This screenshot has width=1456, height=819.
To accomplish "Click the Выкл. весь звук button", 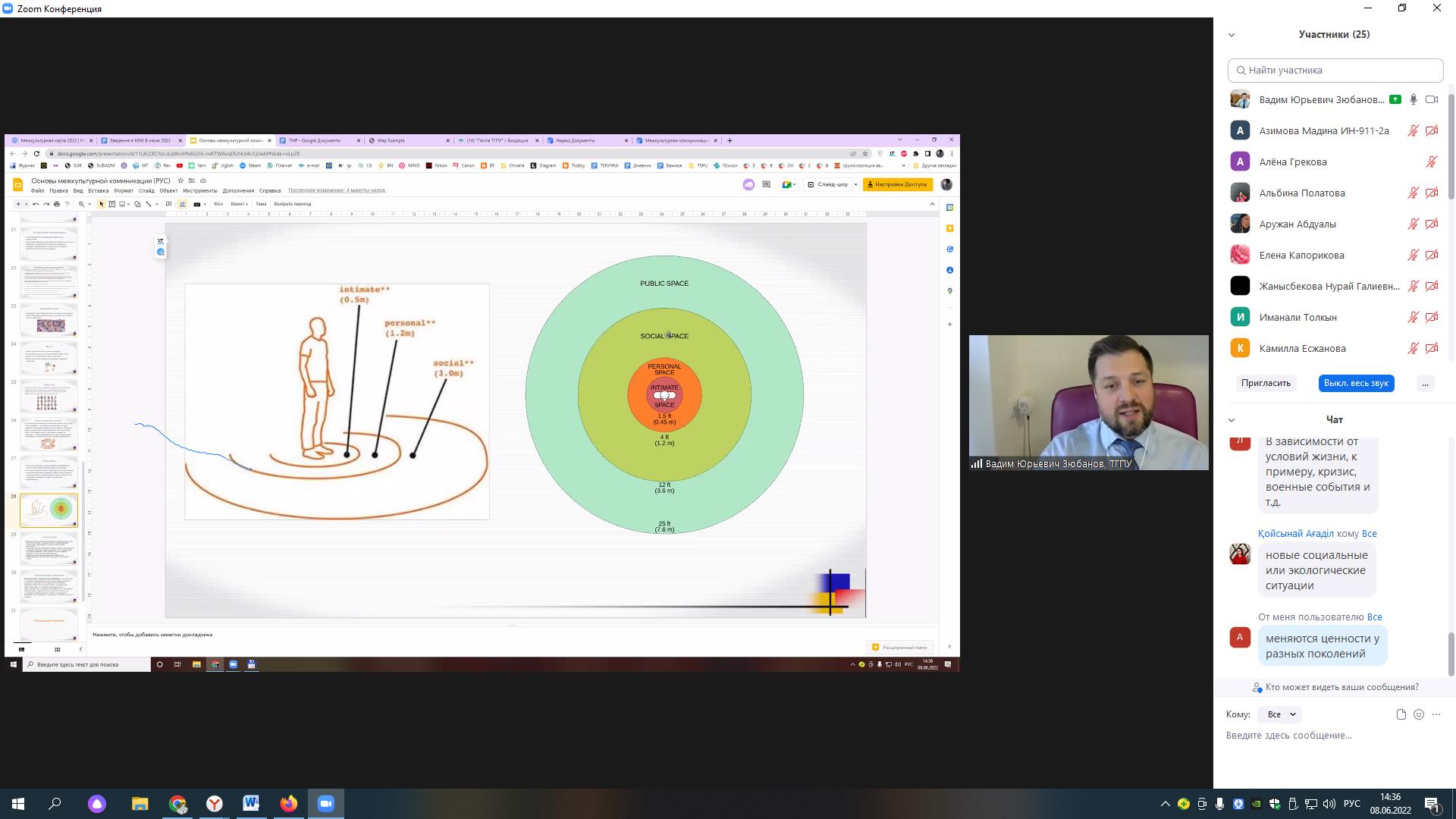I will pyautogui.click(x=1356, y=383).
